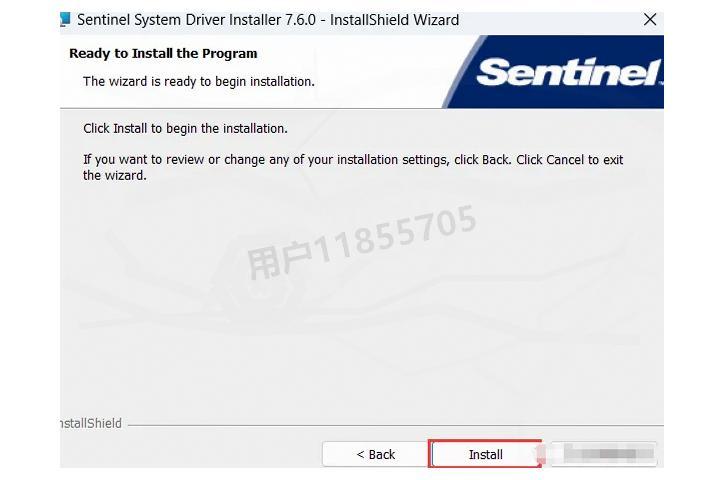Click the InstallShield label near bottom
This screenshot has width=724, height=480.
click(x=91, y=423)
